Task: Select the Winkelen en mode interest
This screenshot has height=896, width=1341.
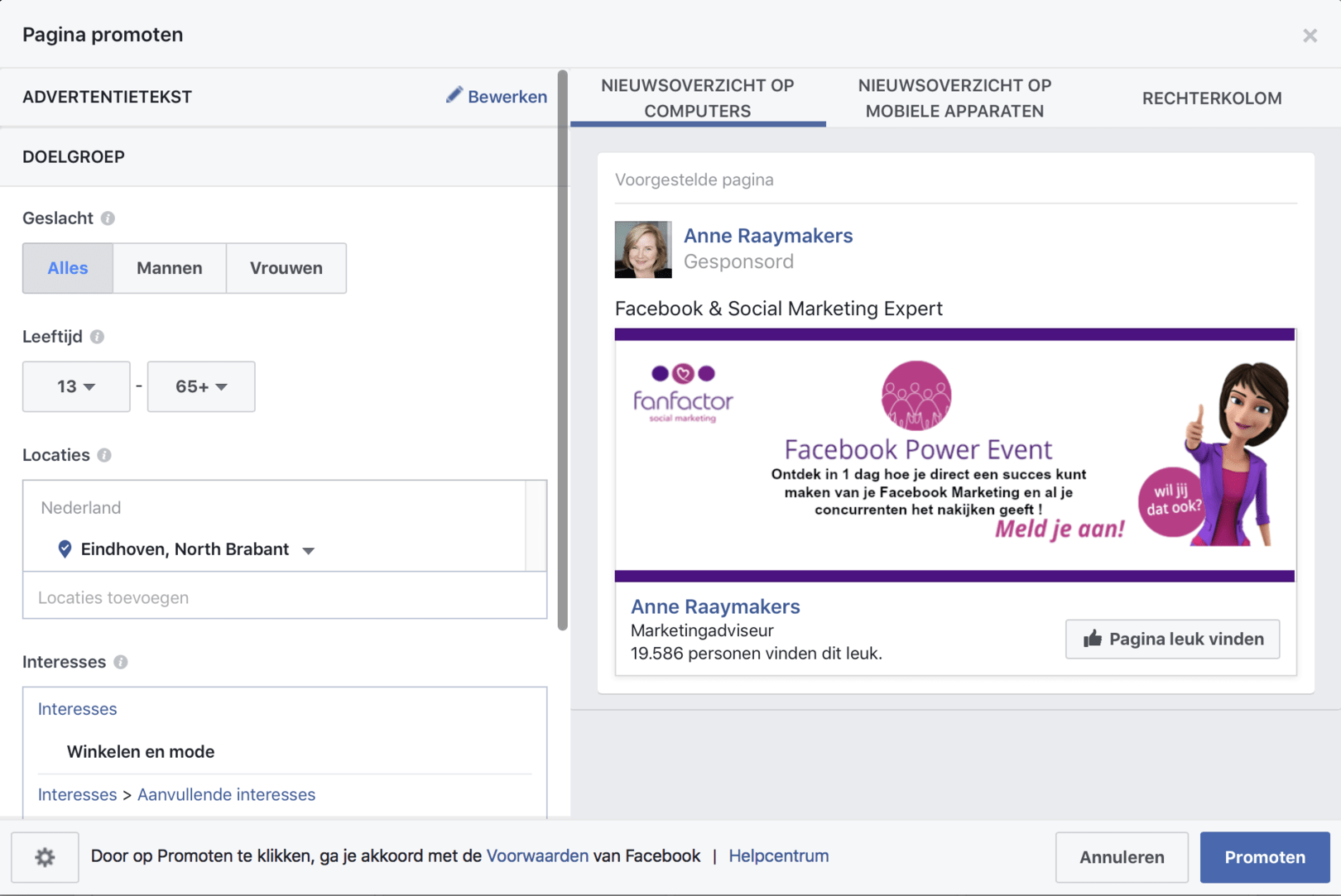Action: click(141, 751)
